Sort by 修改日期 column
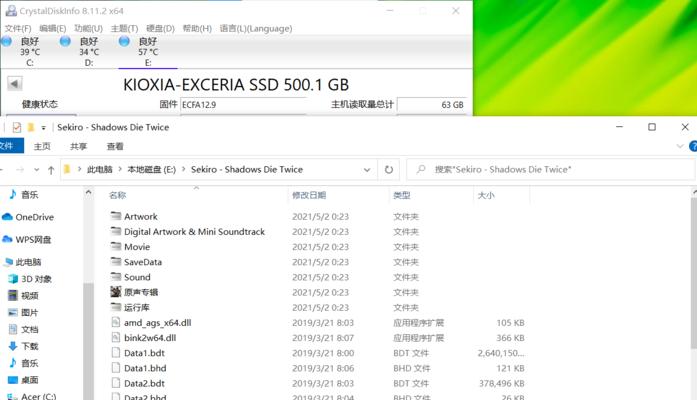 [x=309, y=195]
